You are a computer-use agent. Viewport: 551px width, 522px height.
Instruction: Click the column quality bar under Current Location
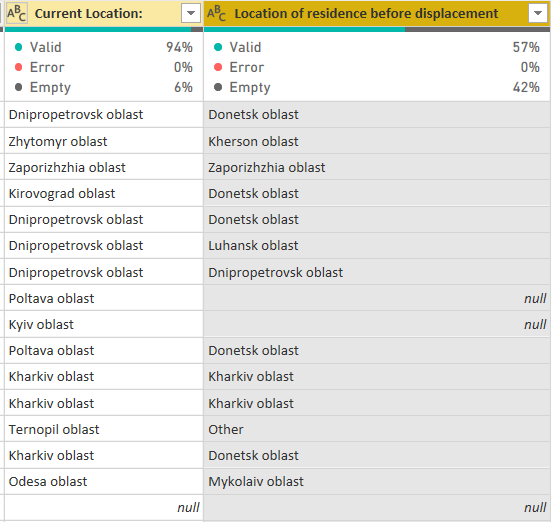[104, 30]
